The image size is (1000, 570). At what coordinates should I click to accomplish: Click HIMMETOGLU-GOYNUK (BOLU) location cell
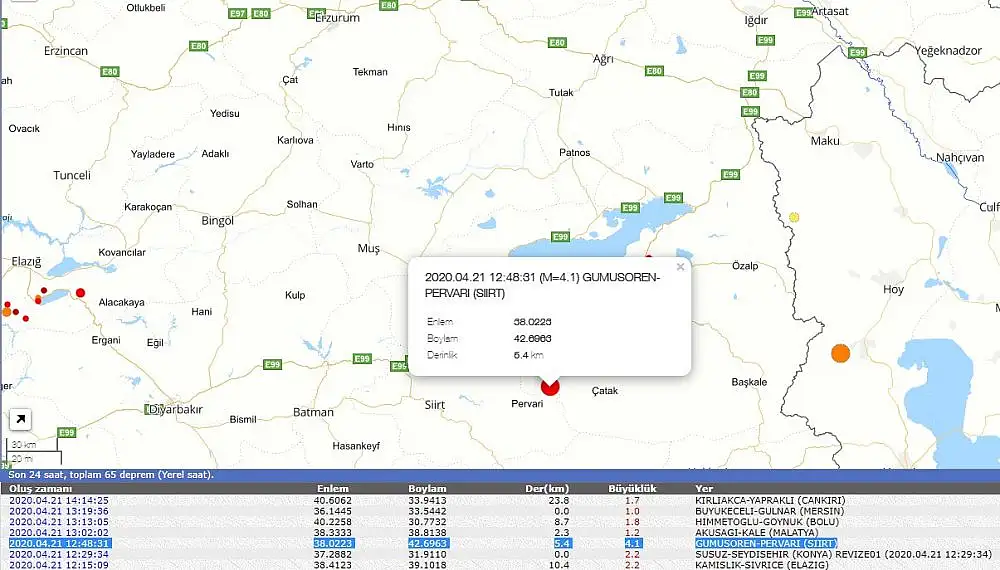click(x=767, y=522)
